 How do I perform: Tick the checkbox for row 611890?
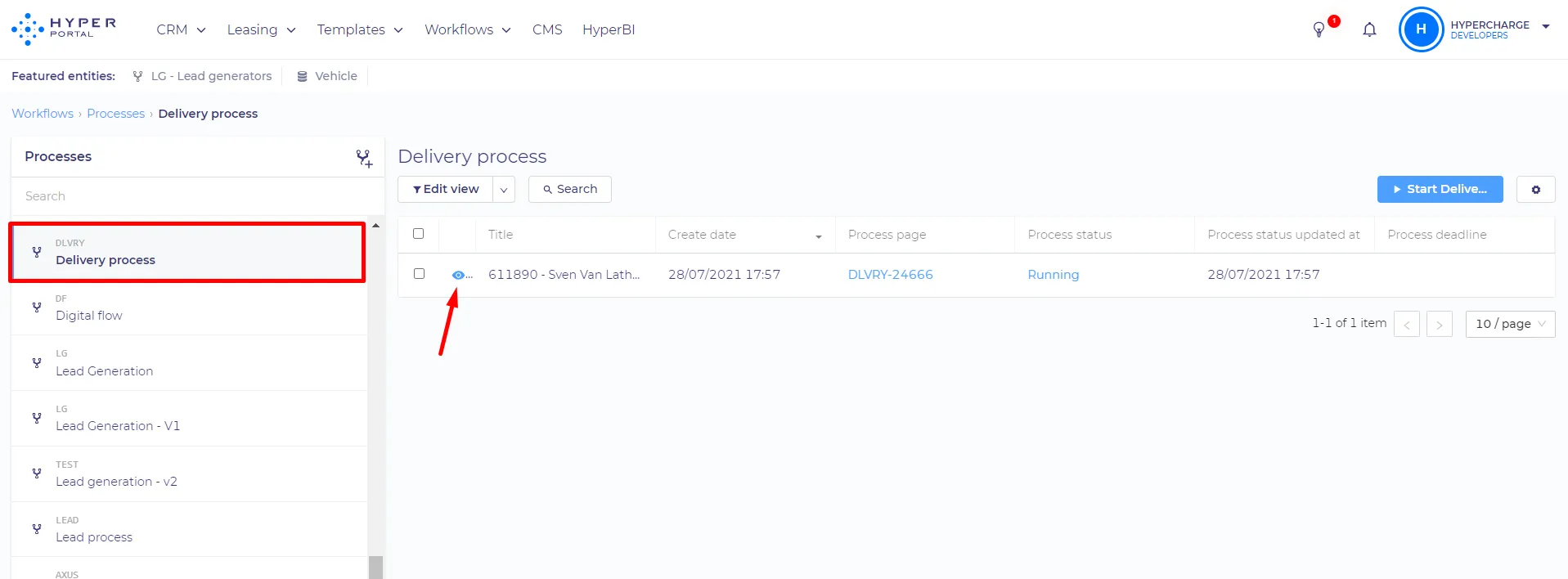click(419, 274)
